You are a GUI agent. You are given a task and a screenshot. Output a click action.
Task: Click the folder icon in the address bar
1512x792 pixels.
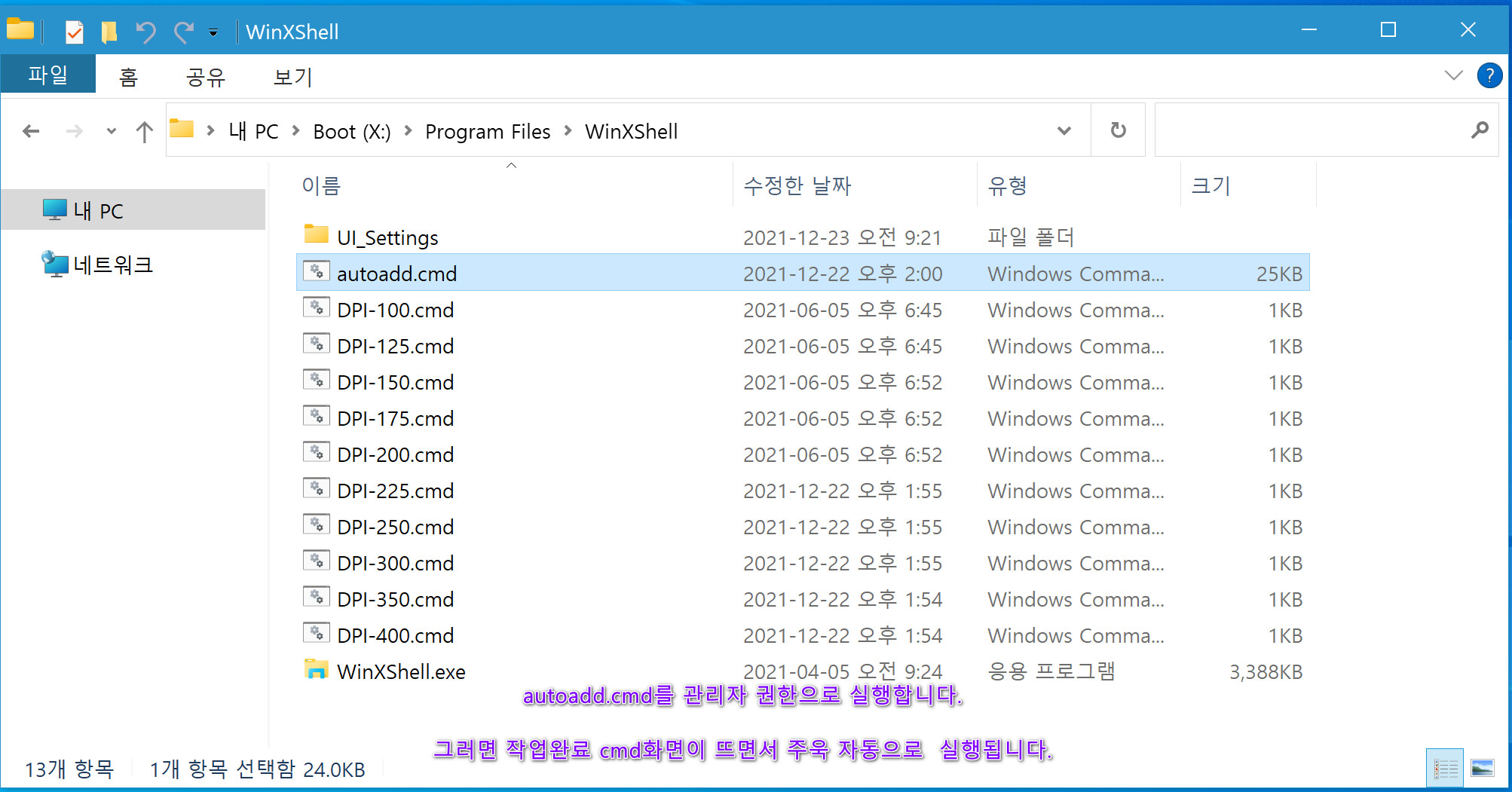pyautogui.click(x=182, y=129)
